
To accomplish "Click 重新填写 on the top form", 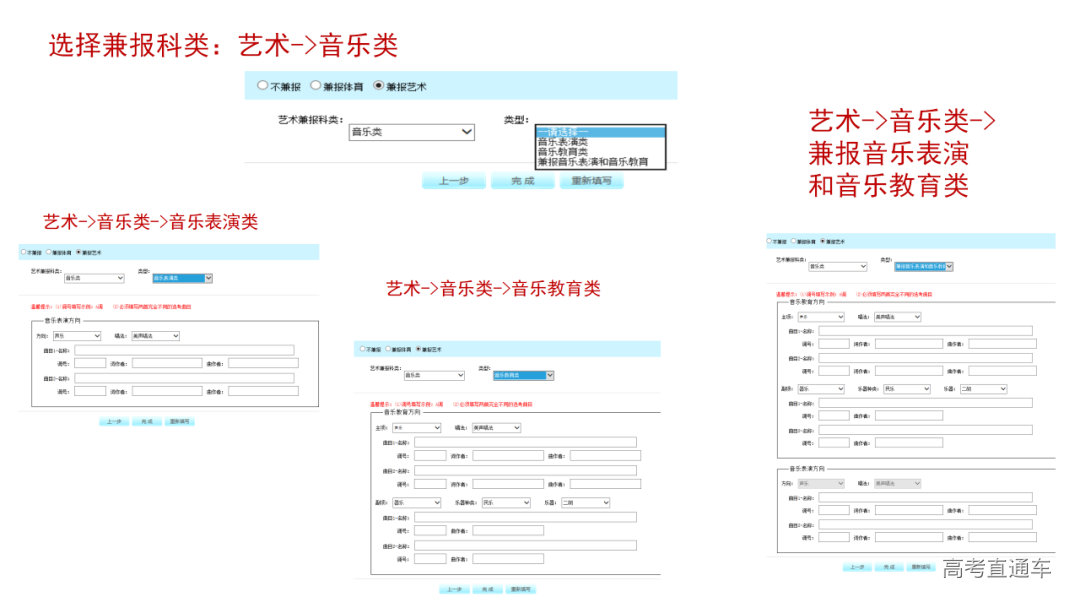I will pyautogui.click(x=594, y=180).
